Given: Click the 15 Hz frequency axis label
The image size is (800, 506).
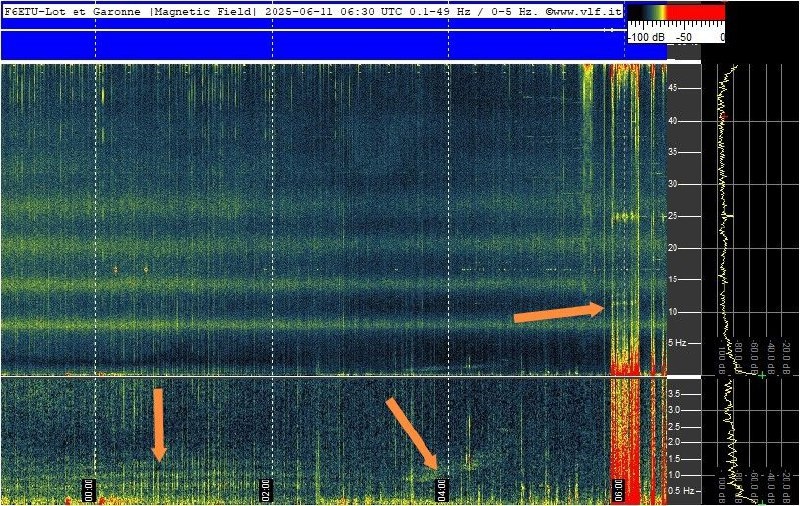Looking at the screenshot, I should point(672,280).
